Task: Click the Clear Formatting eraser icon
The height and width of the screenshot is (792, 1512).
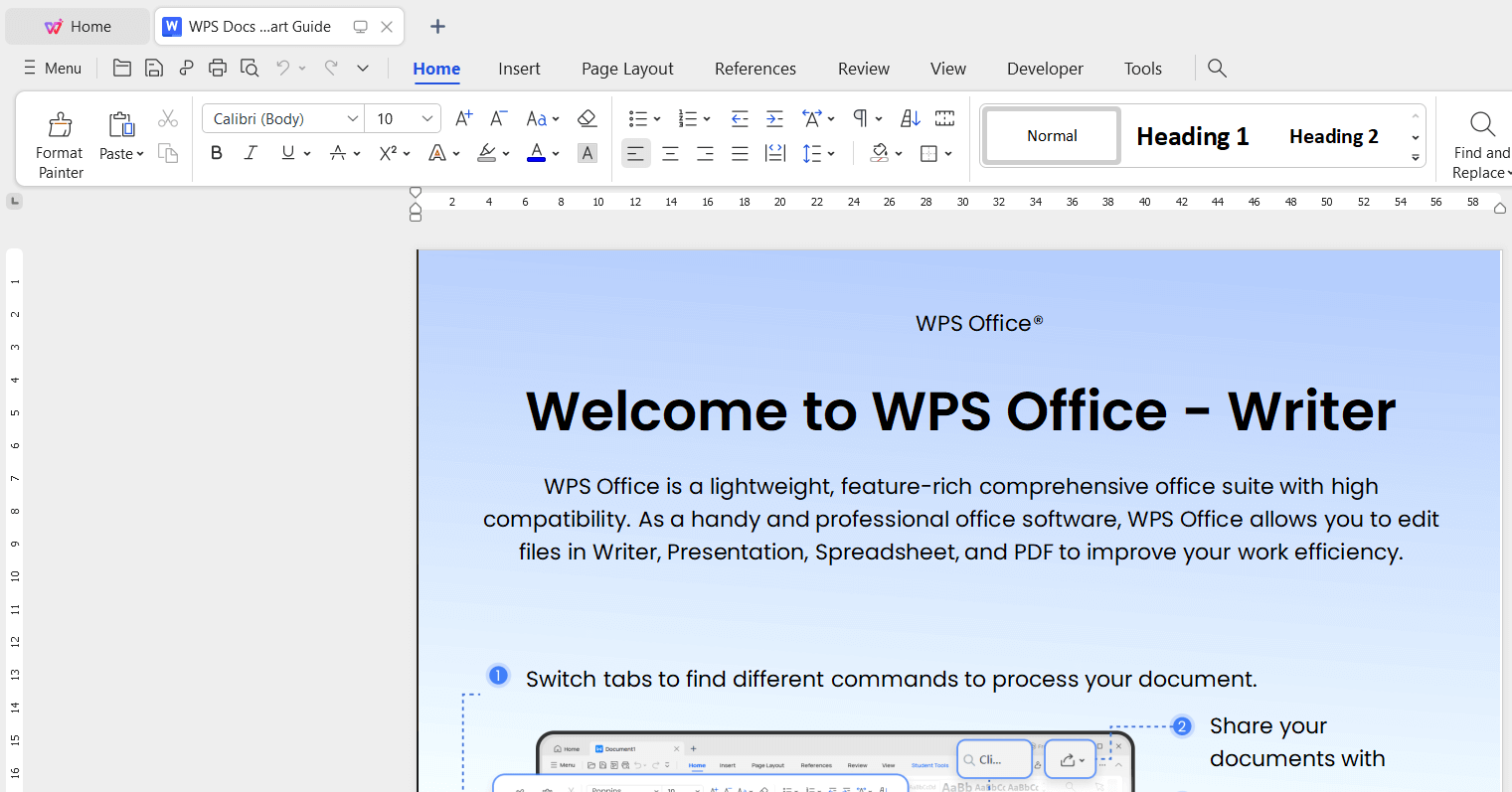Action: click(x=587, y=117)
